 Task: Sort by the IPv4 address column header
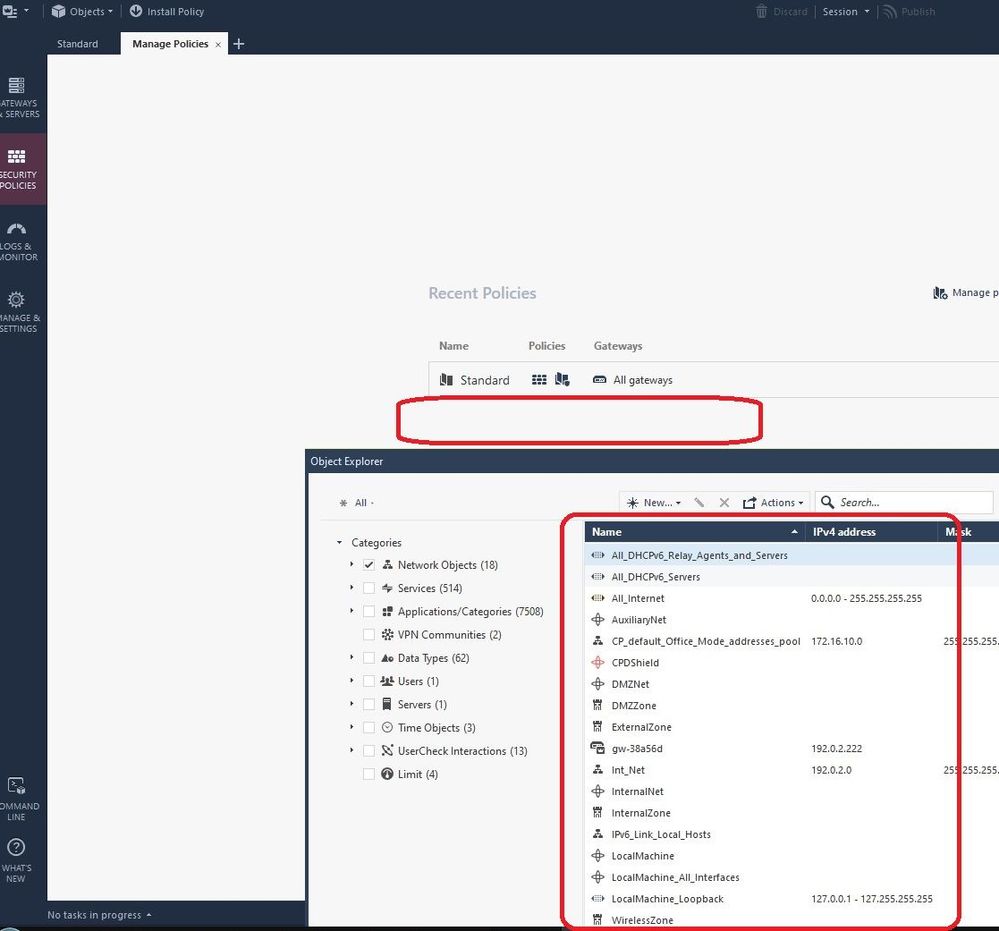point(871,531)
